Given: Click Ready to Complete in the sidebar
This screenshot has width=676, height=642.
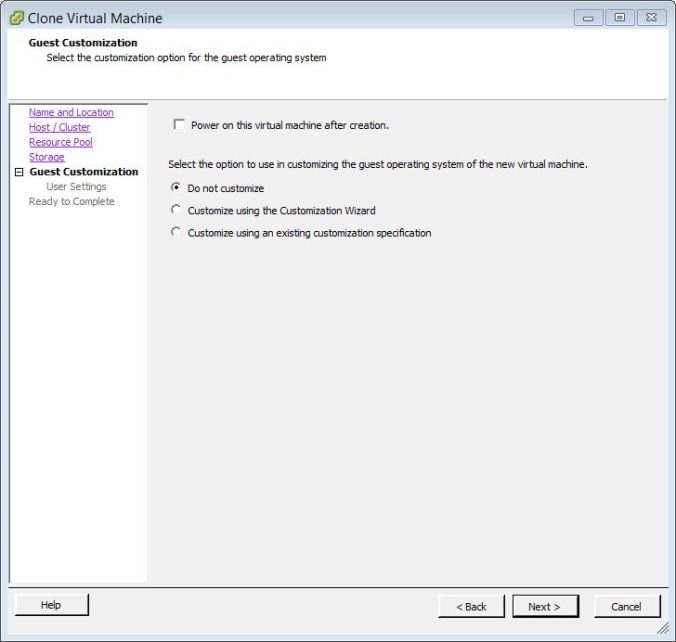Looking at the screenshot, I should [x=72, y=202].
